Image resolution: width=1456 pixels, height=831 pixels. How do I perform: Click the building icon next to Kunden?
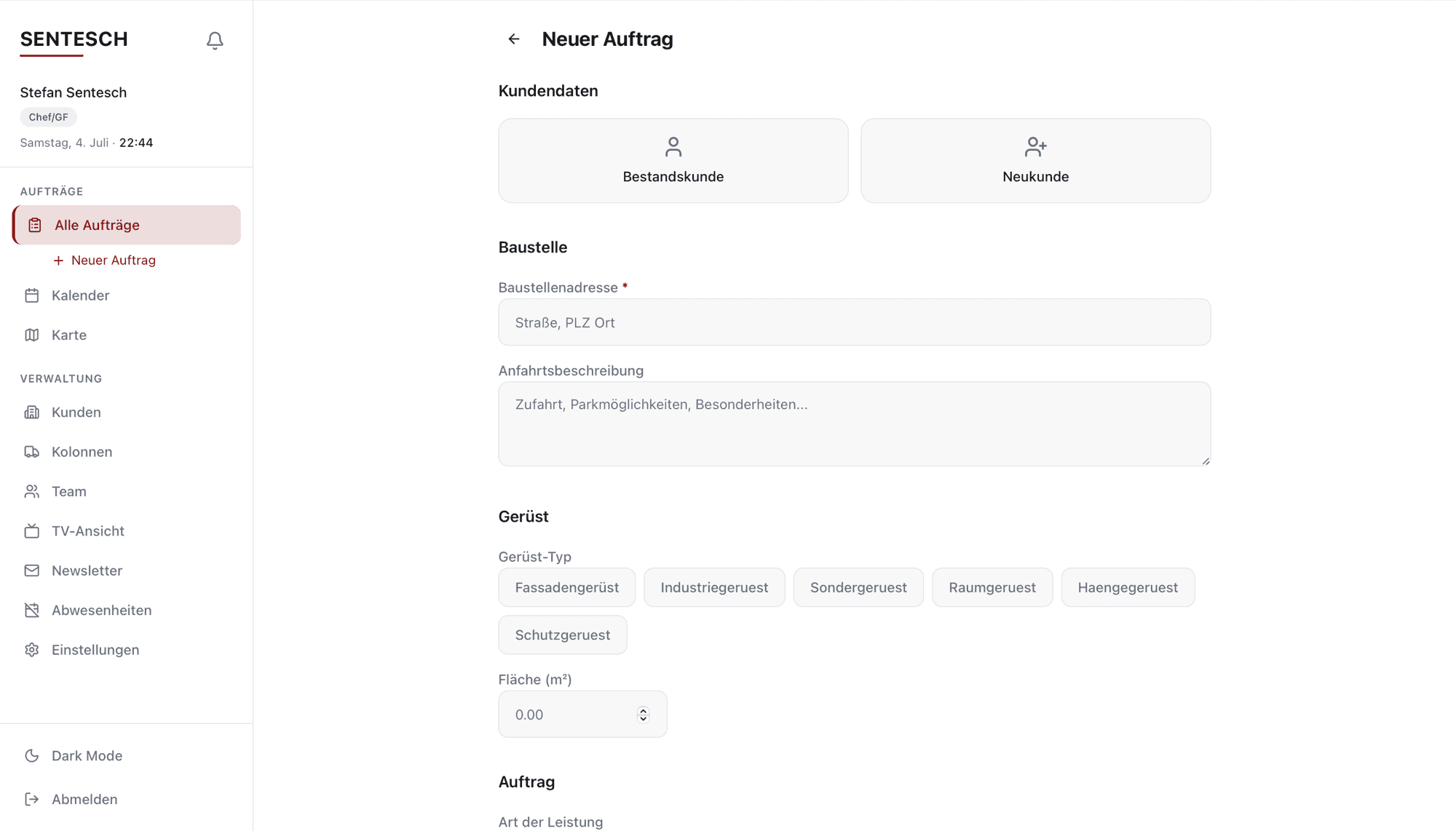32,412
